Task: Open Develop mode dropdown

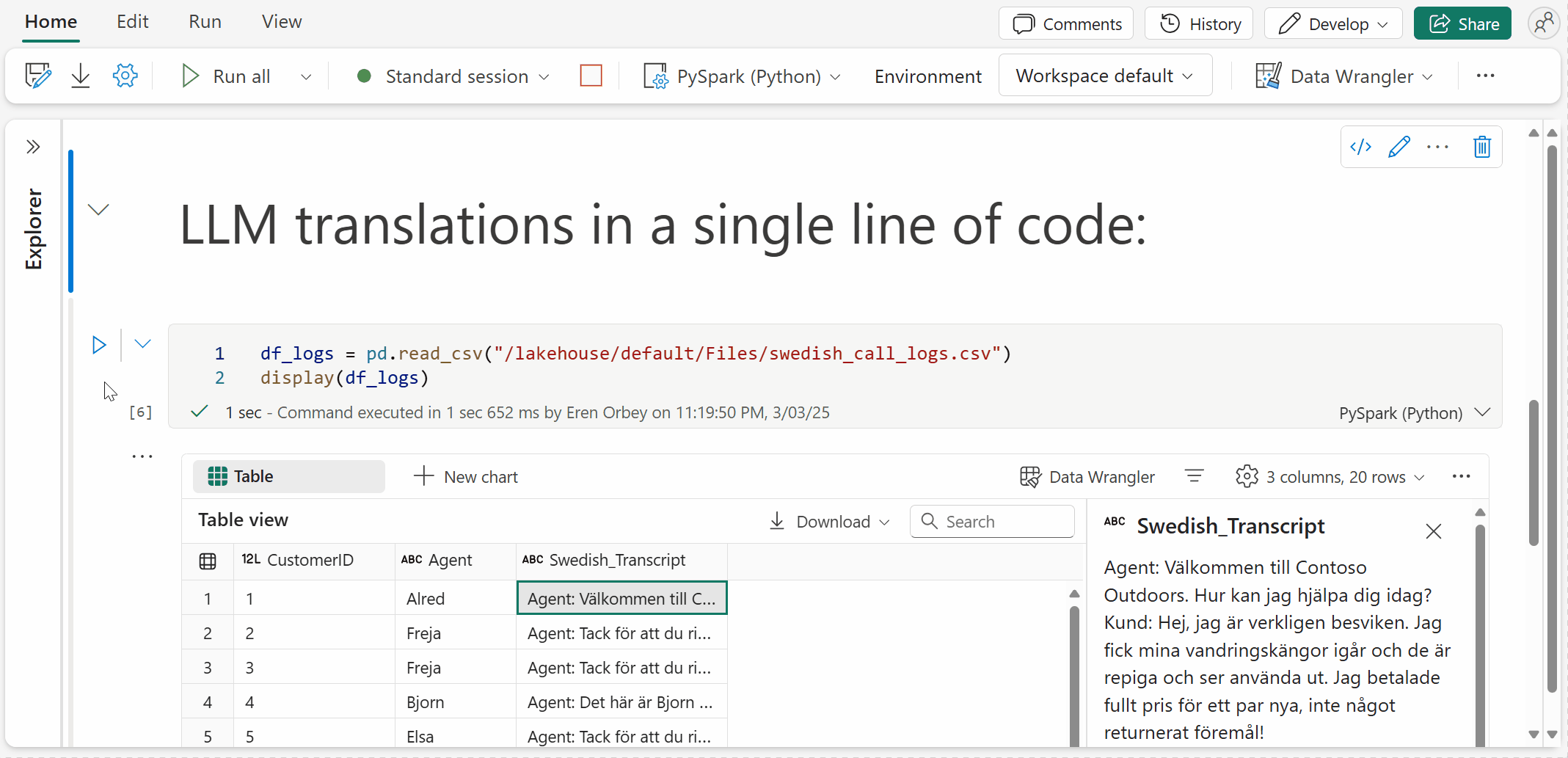Action: 1333,23
